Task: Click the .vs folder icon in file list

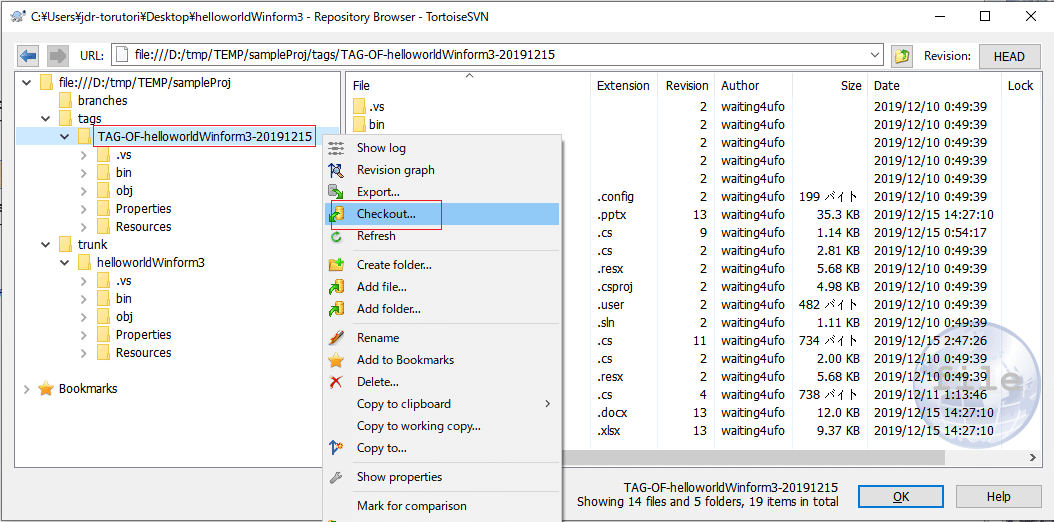Action: (x=360, y=106)
